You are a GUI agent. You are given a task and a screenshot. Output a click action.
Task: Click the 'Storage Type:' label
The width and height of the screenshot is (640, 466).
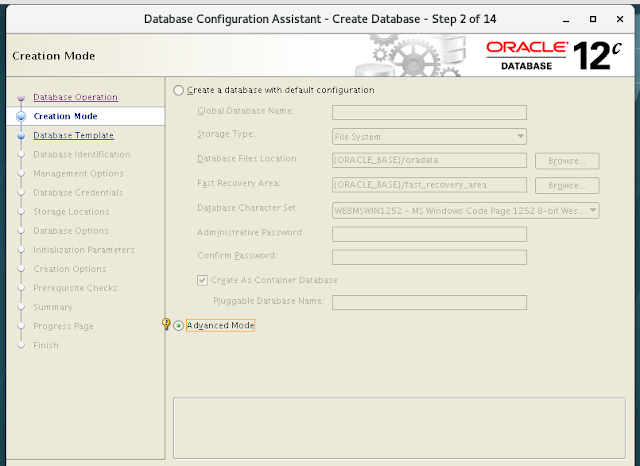226,134
